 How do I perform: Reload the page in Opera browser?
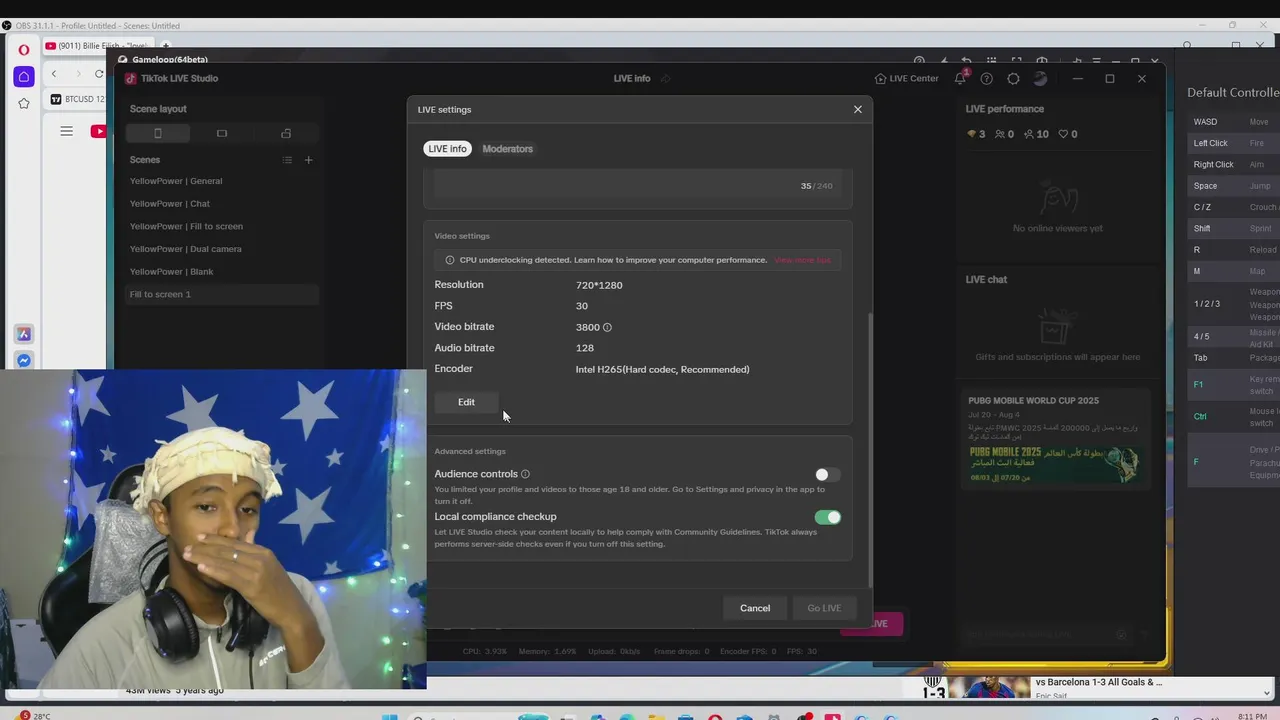[x=99, y=74]
